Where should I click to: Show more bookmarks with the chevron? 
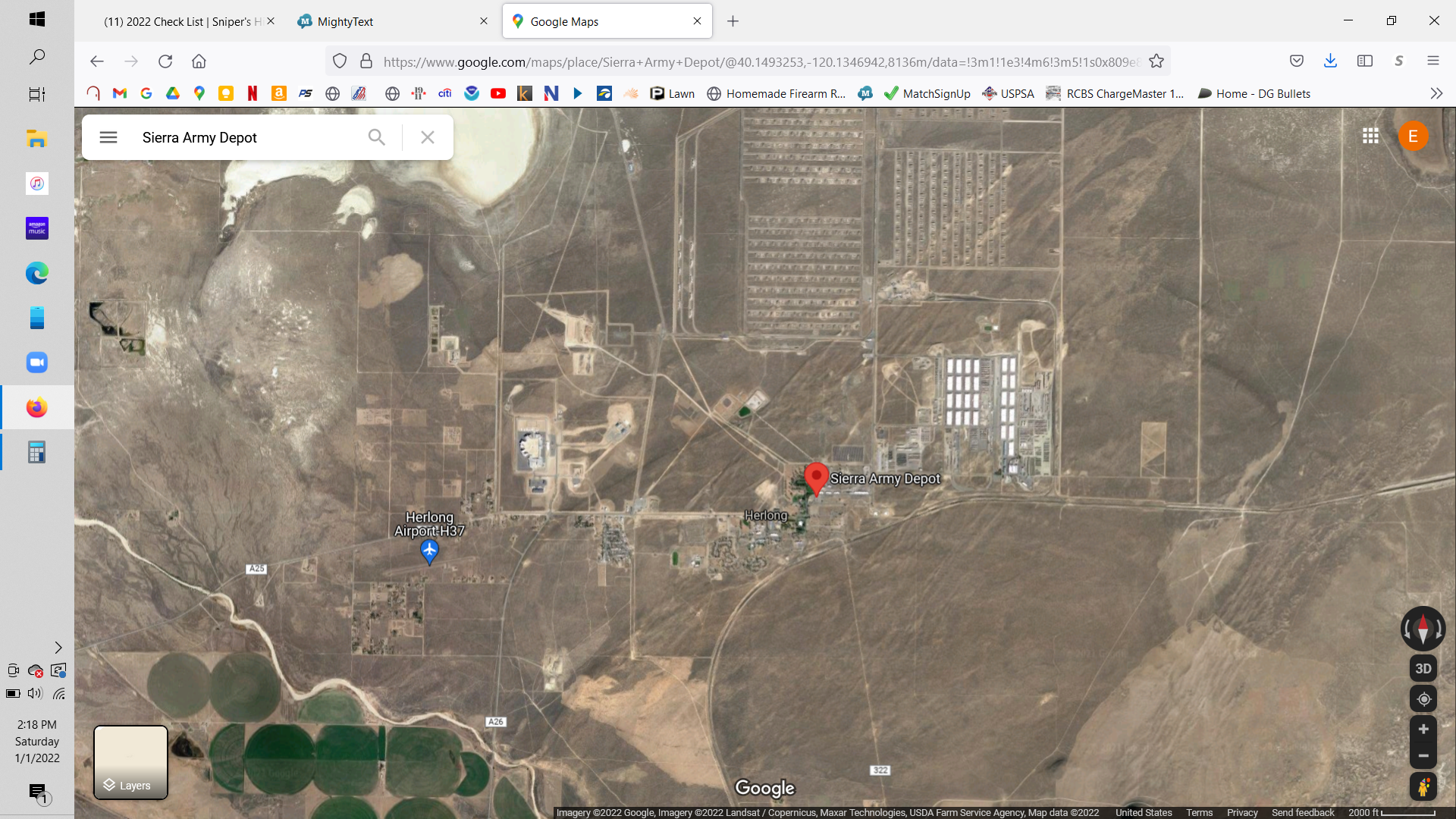point(1436,93)
